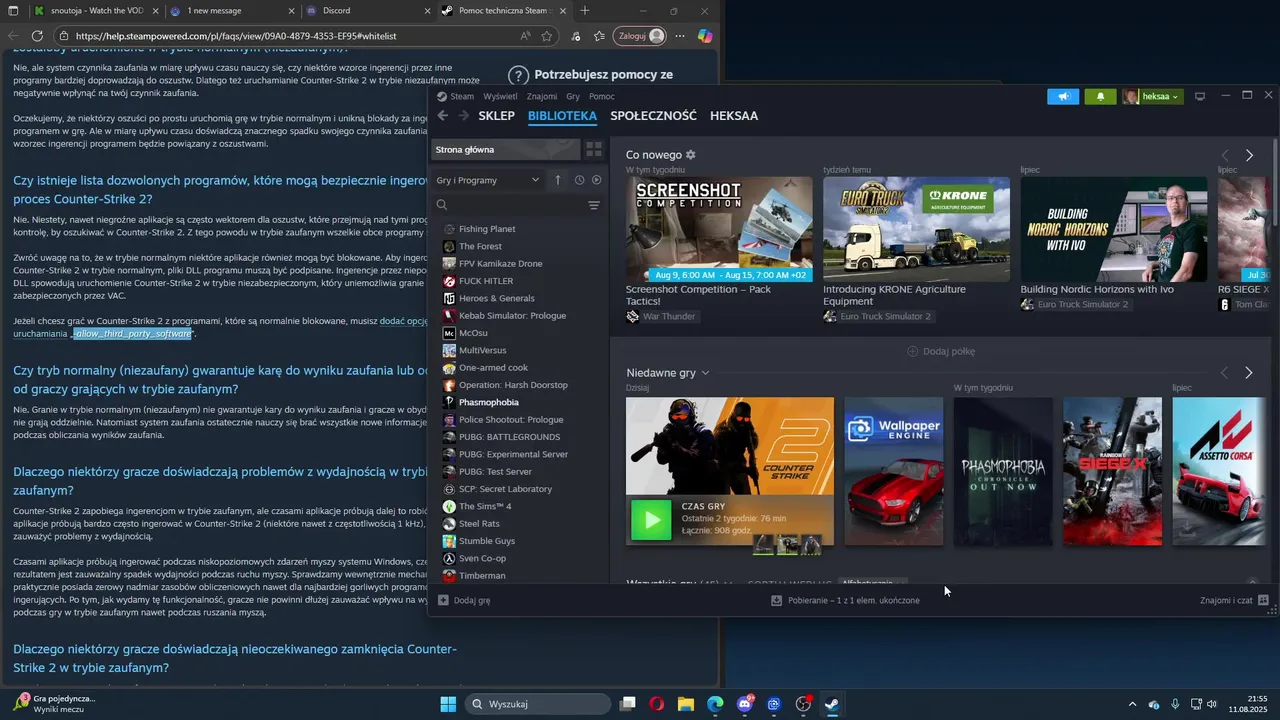Toggle sort by recent activity clock icon
1280x720 pixels.
(579, 180)
